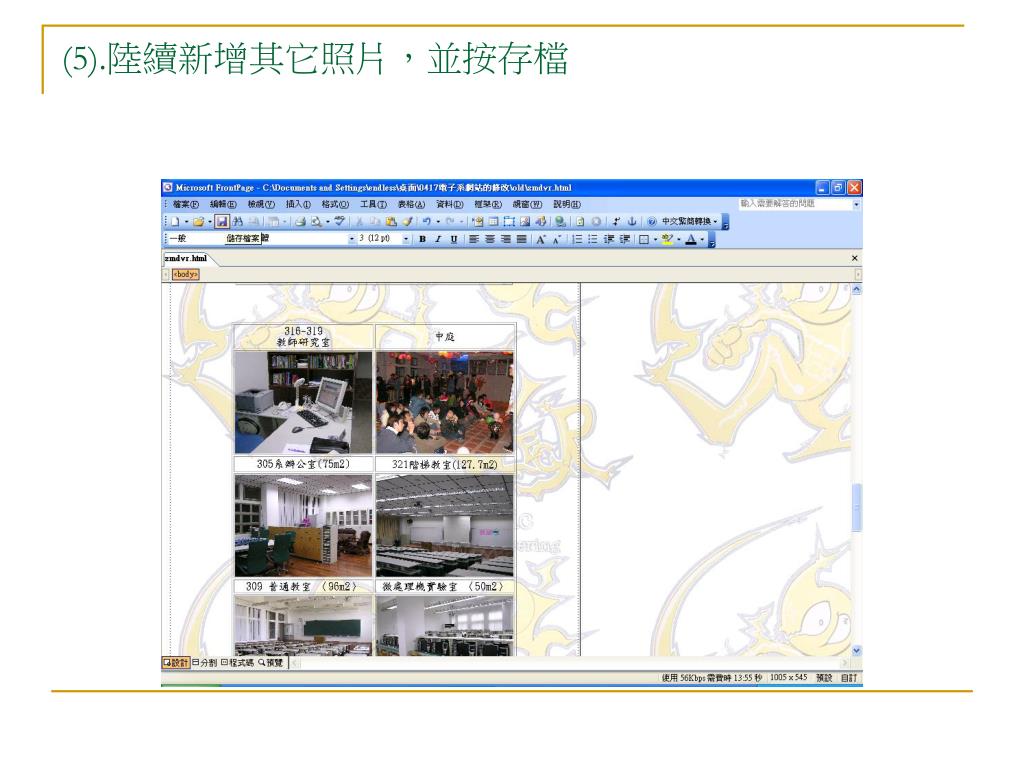The image size is (1024, 768).
Task: Click Decrease Font Size icon
Action: click(557, 239)
